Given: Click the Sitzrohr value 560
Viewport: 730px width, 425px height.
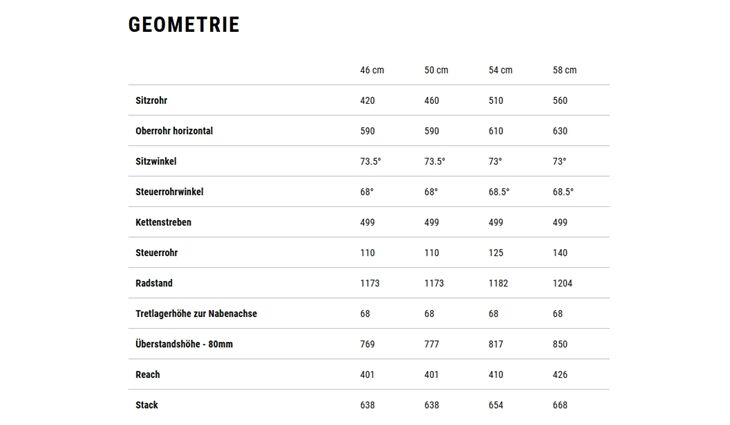Looking at the screenshot, I should [560, 100].
